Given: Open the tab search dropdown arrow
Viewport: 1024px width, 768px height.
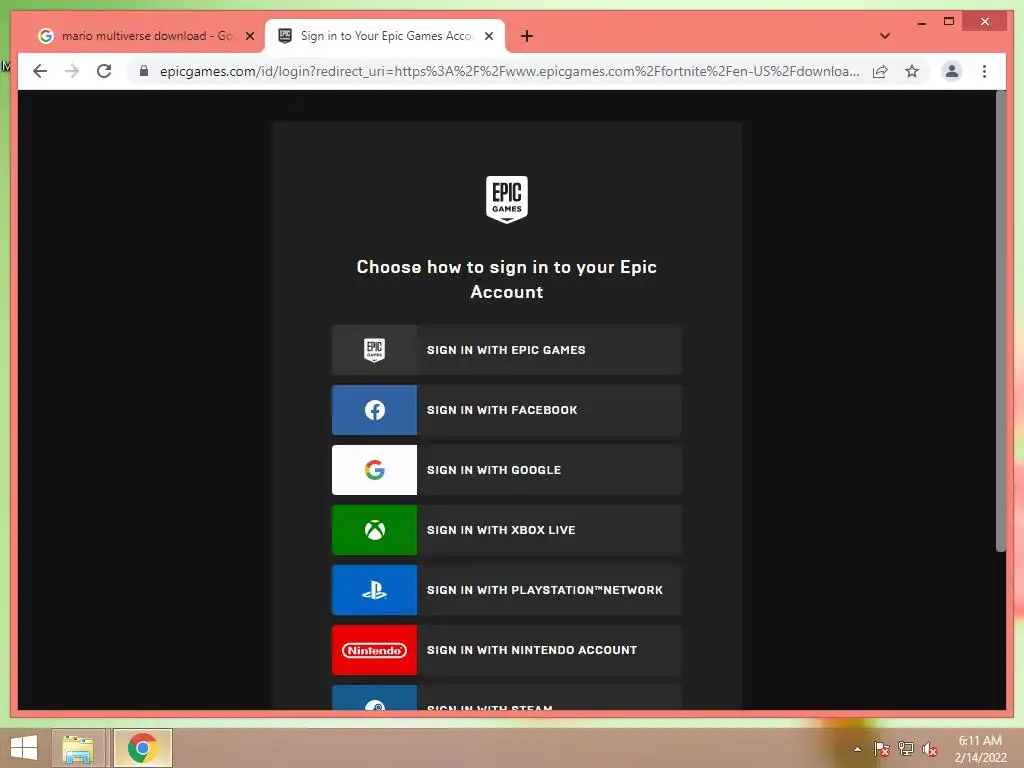Looking at the screenshot, I should [x=884, y=36].
